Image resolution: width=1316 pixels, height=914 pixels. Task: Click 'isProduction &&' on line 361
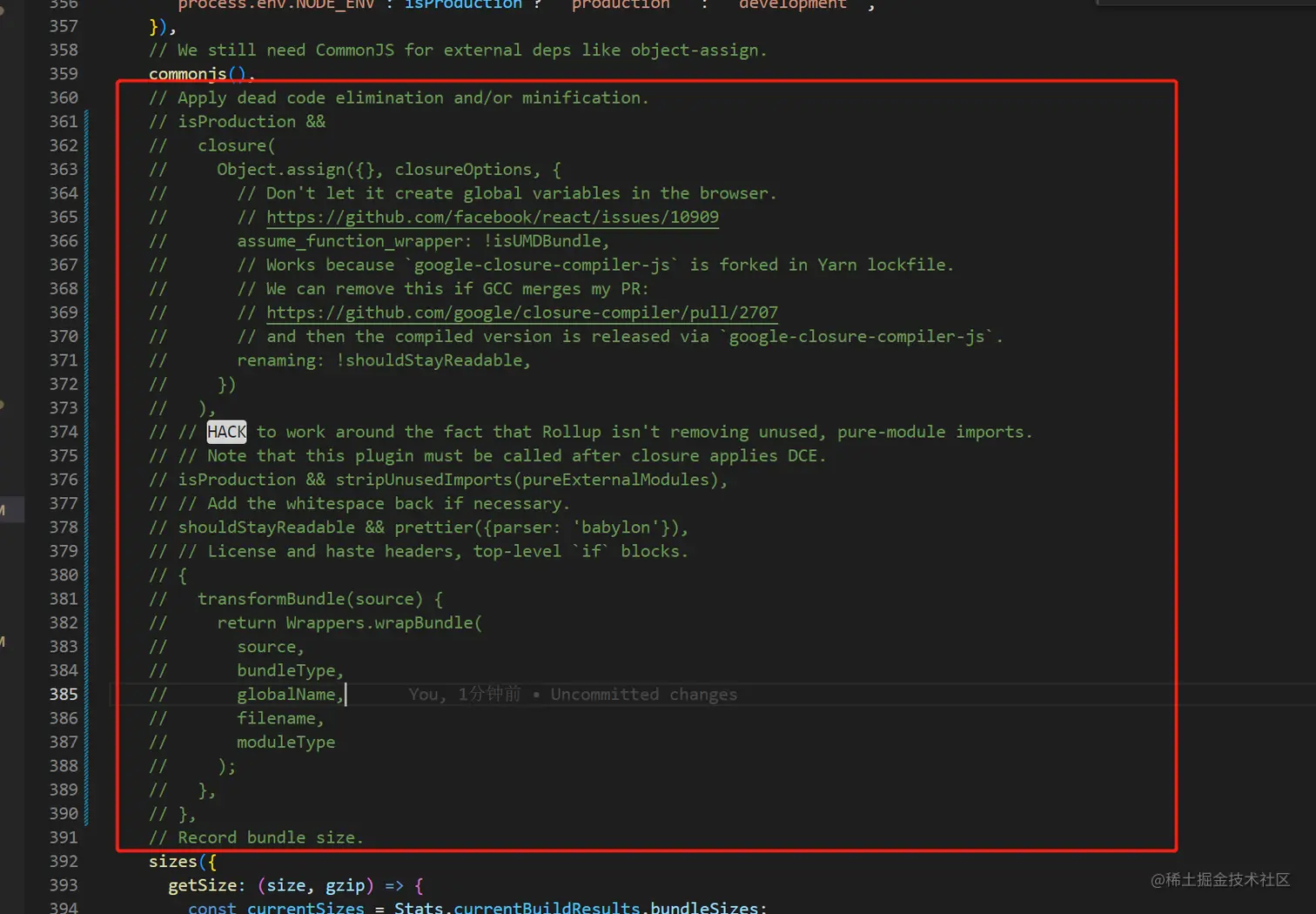(x=252, y=122)
